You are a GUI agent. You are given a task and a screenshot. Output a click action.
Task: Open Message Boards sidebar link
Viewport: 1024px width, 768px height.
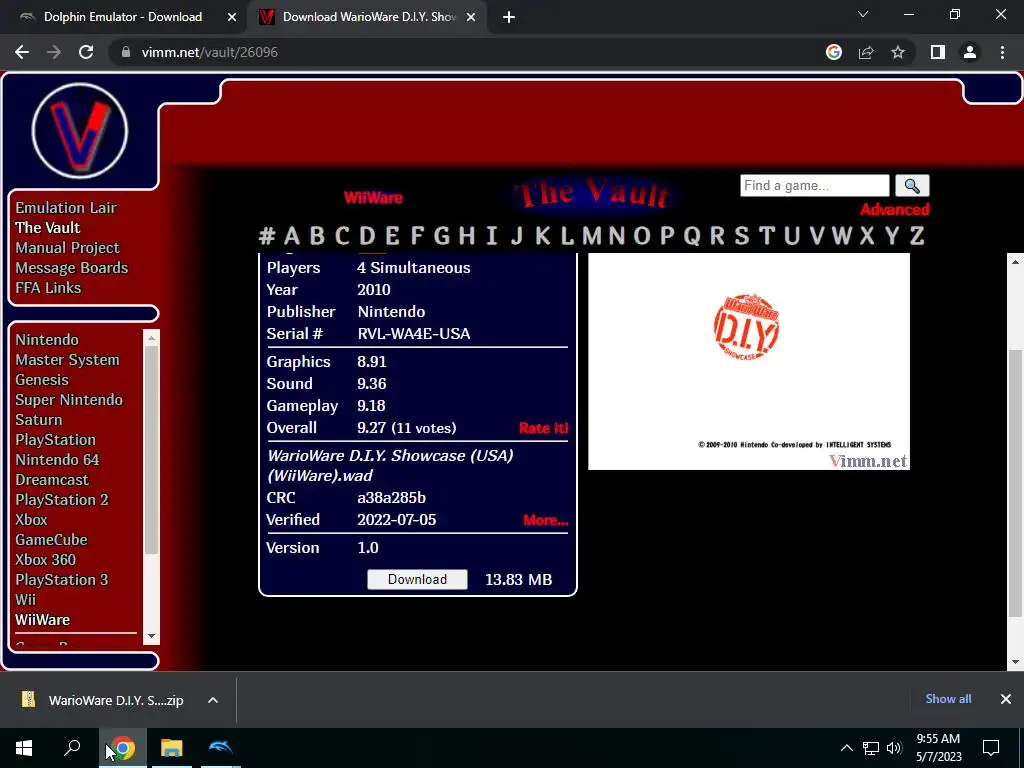click(x=72, y=268)
